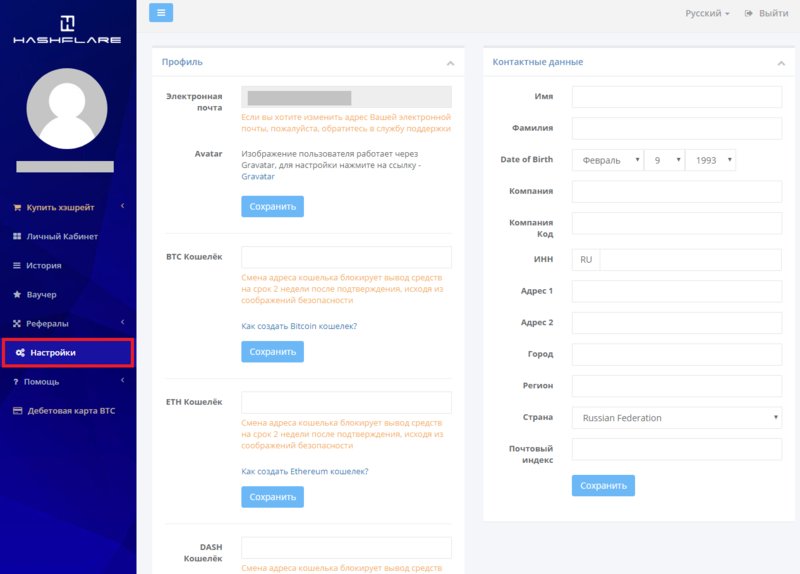
Task: Collapse the Профиль panel
Action: click(450, 63)
